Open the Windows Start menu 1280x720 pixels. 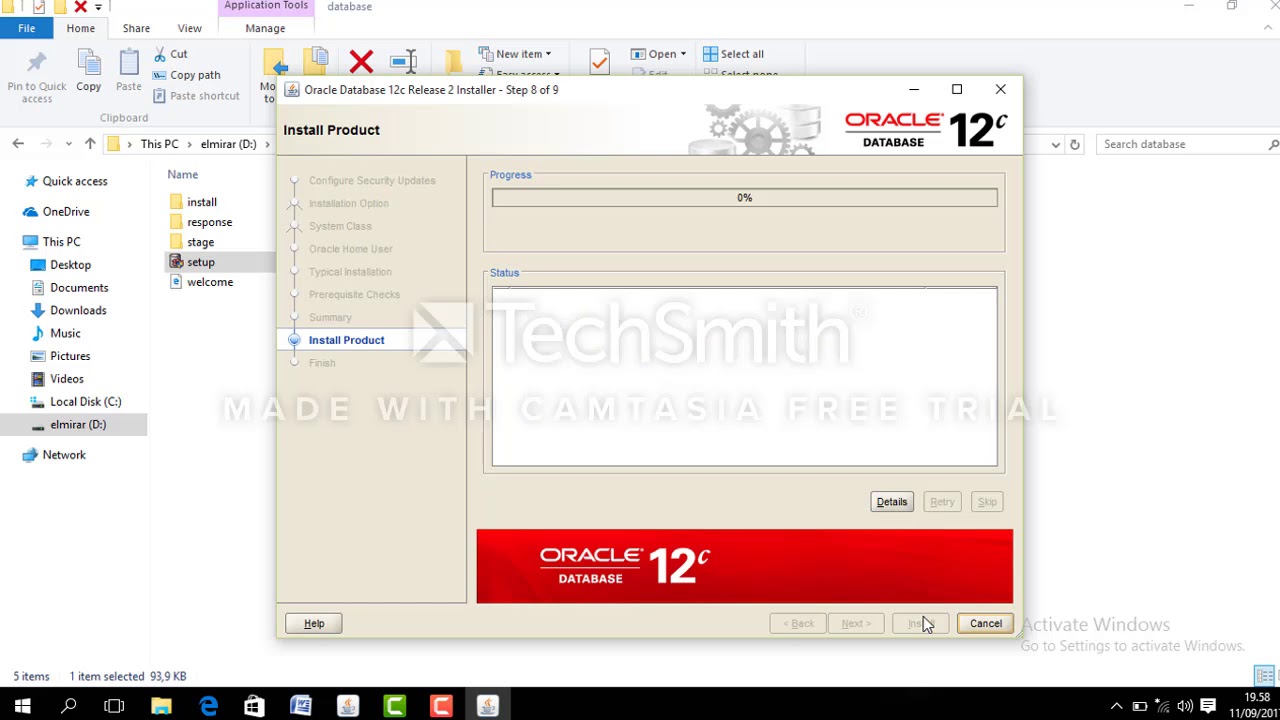(x=22, y=706)
